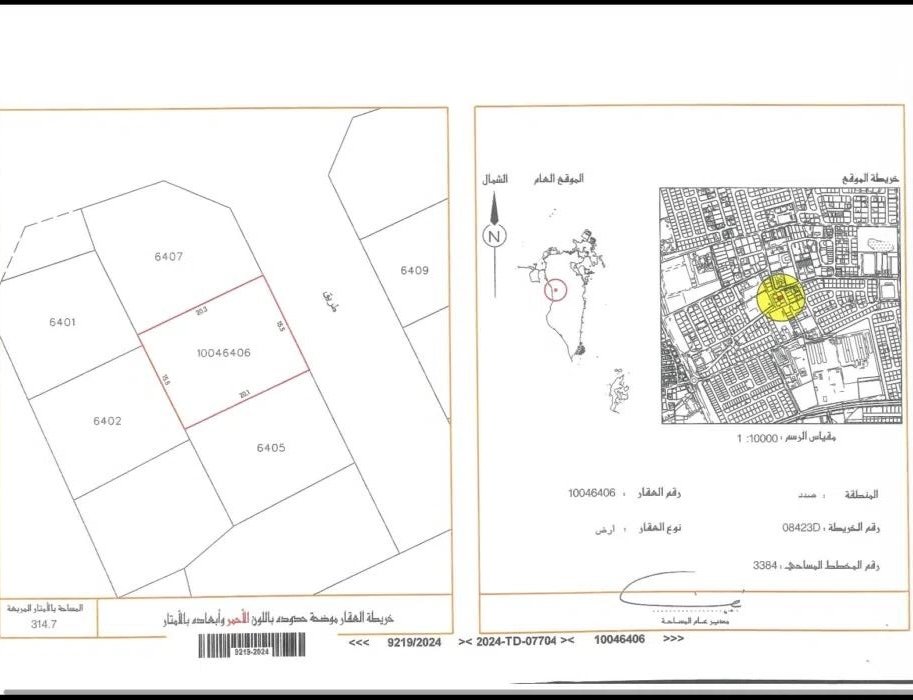This screenshot has height=700, width=913.
Task: Click the reference number 2024-TD-07704
Action: (x=518, y=640)
